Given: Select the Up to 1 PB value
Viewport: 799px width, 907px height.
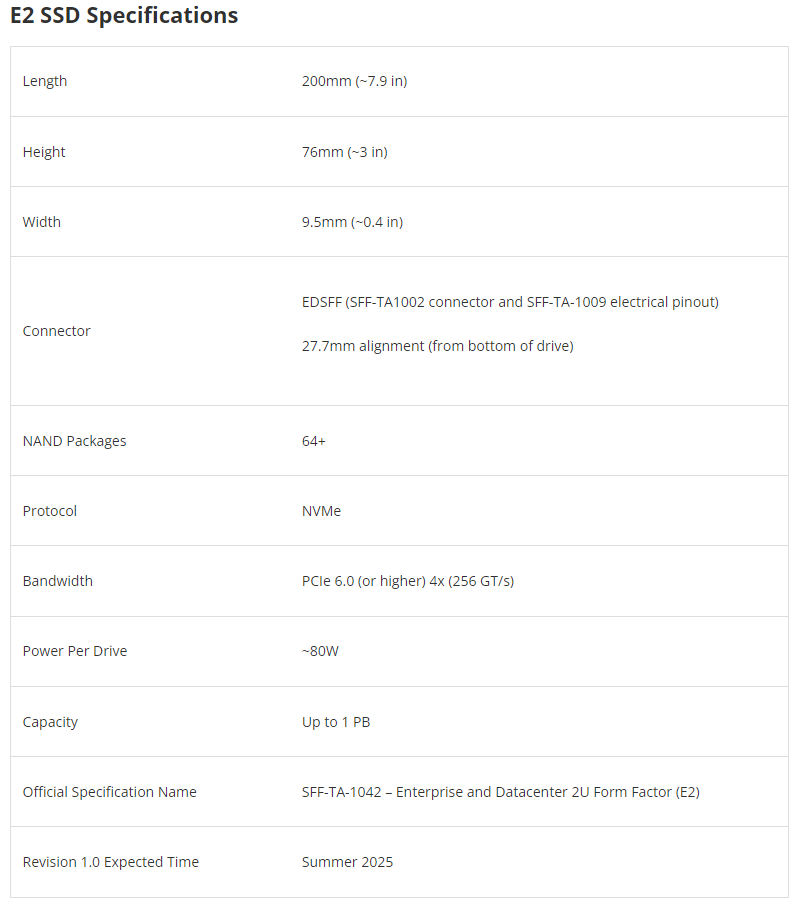Looking at the screenshot, I should point(336,722).
